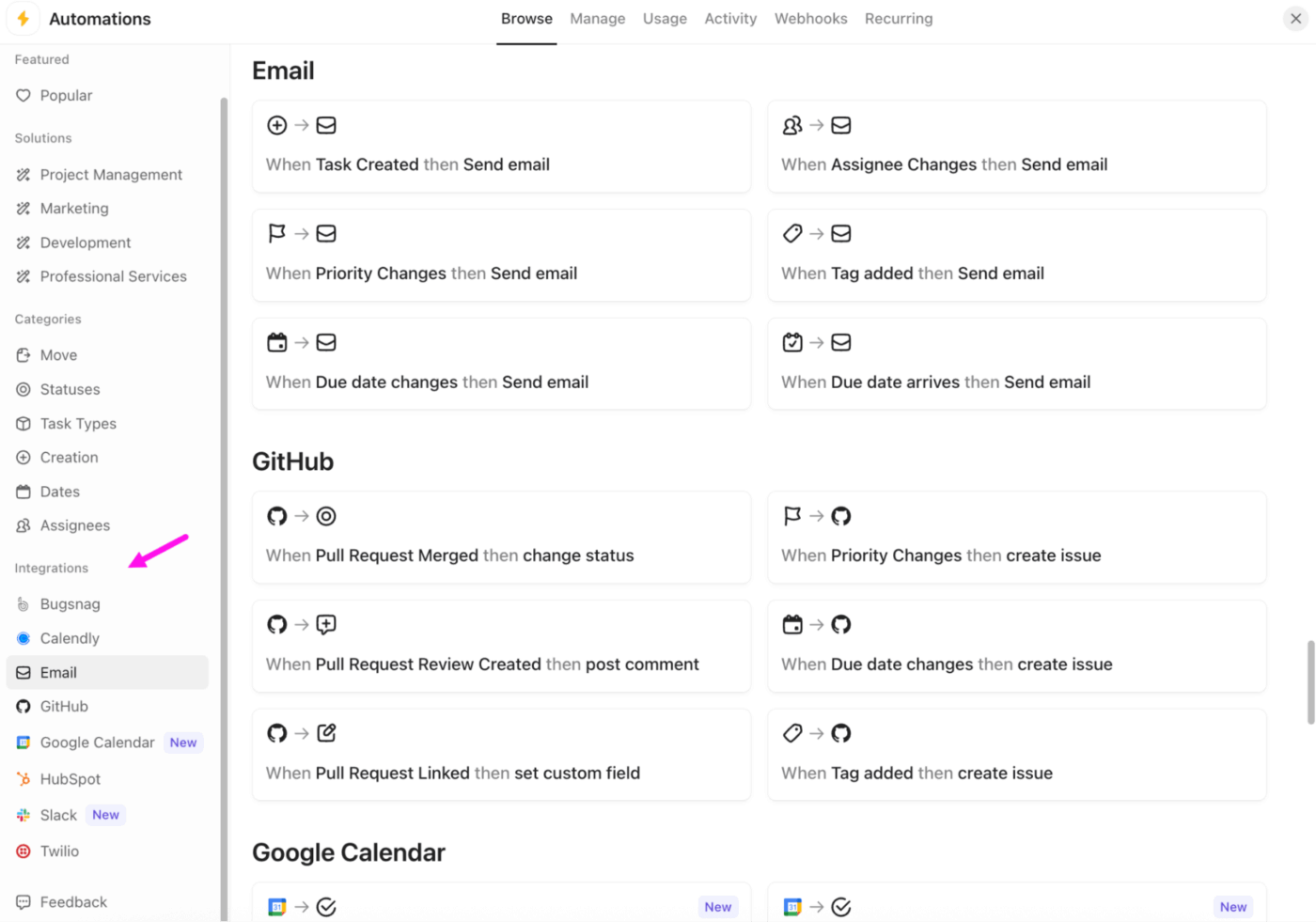The width and height of the screenshot is (1316, 922).
Task: Open Google Calendar via its sidebar icon
Action: pyautogui.click(x=23, y=742)
